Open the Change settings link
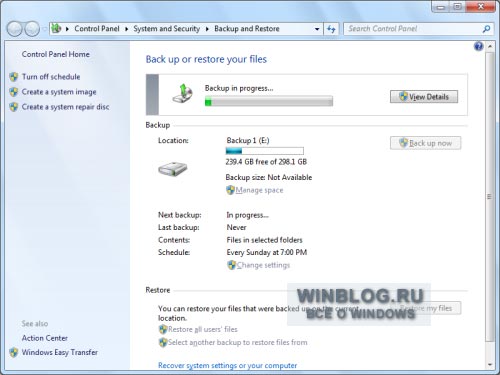Screen dimensions: 500x375 tap(263, 265)
